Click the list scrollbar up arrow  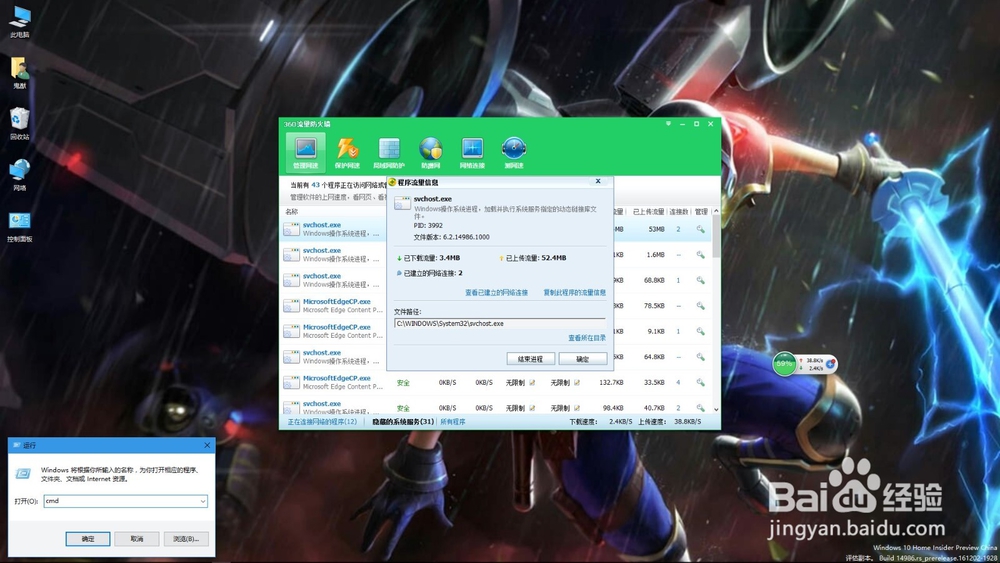tap(716, 211)
